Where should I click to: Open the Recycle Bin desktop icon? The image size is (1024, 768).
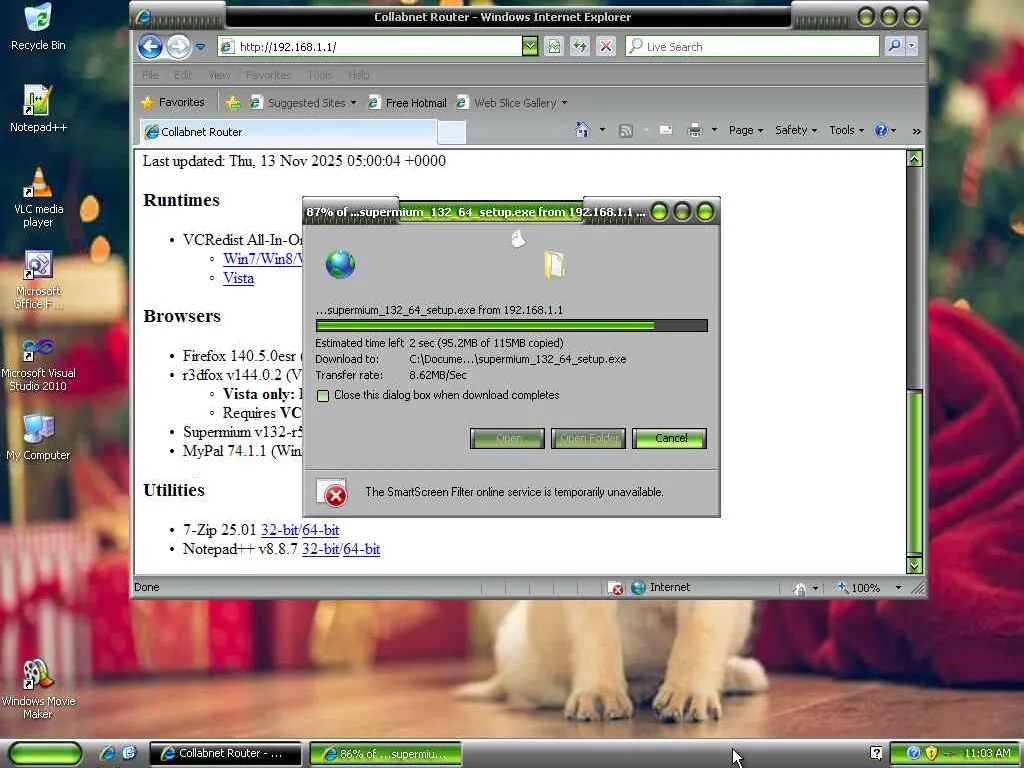[38, 27]
